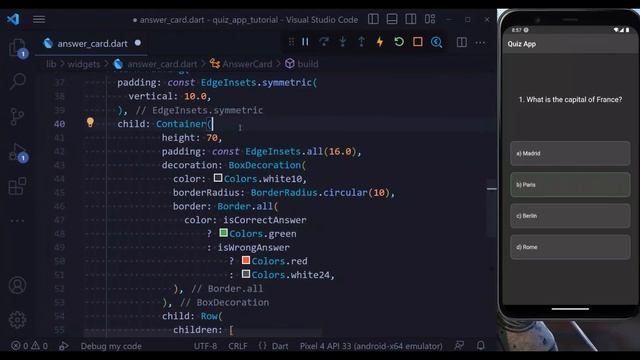This screenshot has height=360, width=640.
Task: Open color picker for Colors.white10 swatch
Action: click(x=218, y=178)
